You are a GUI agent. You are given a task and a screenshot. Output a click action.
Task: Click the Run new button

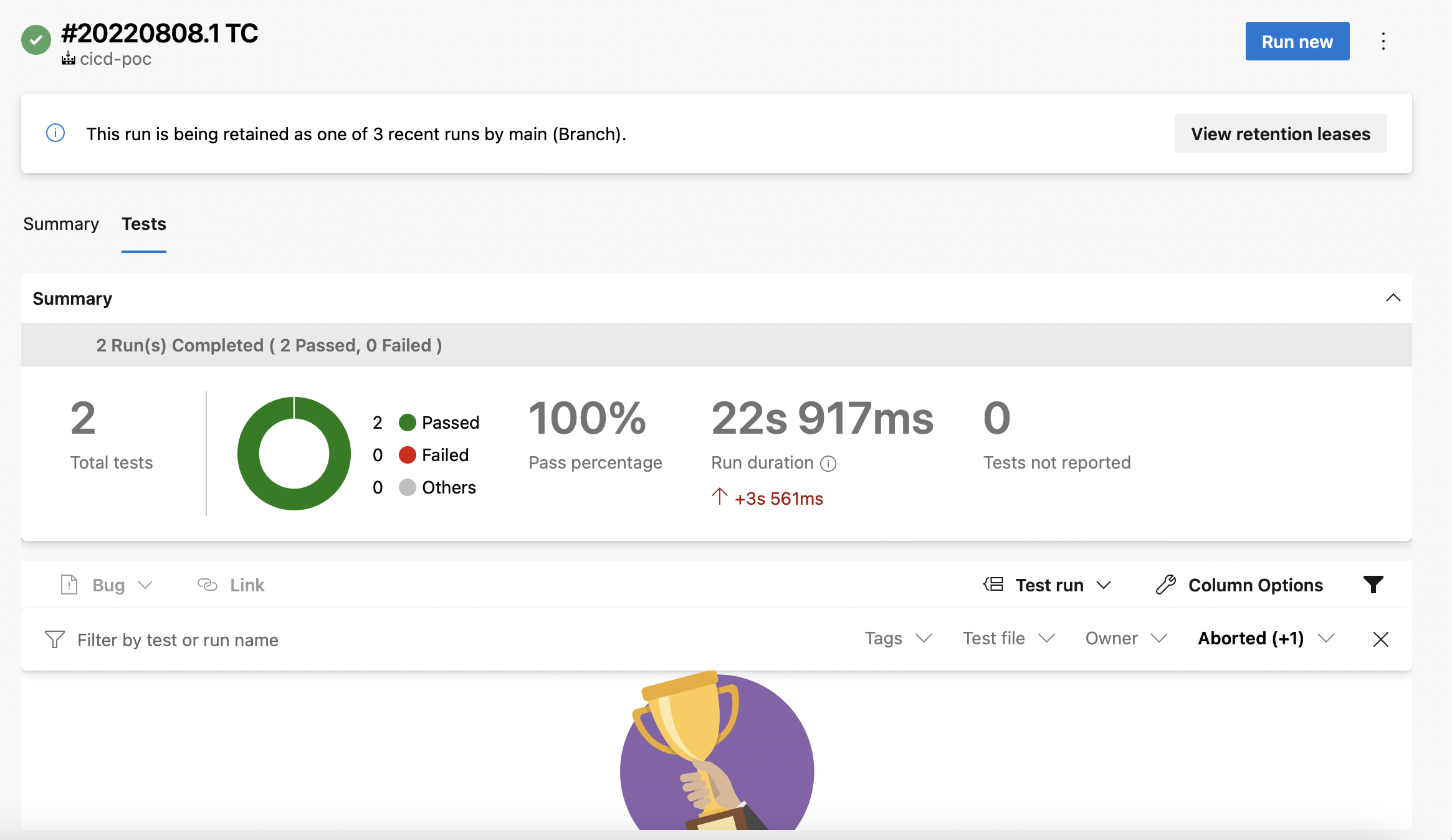1297,41
